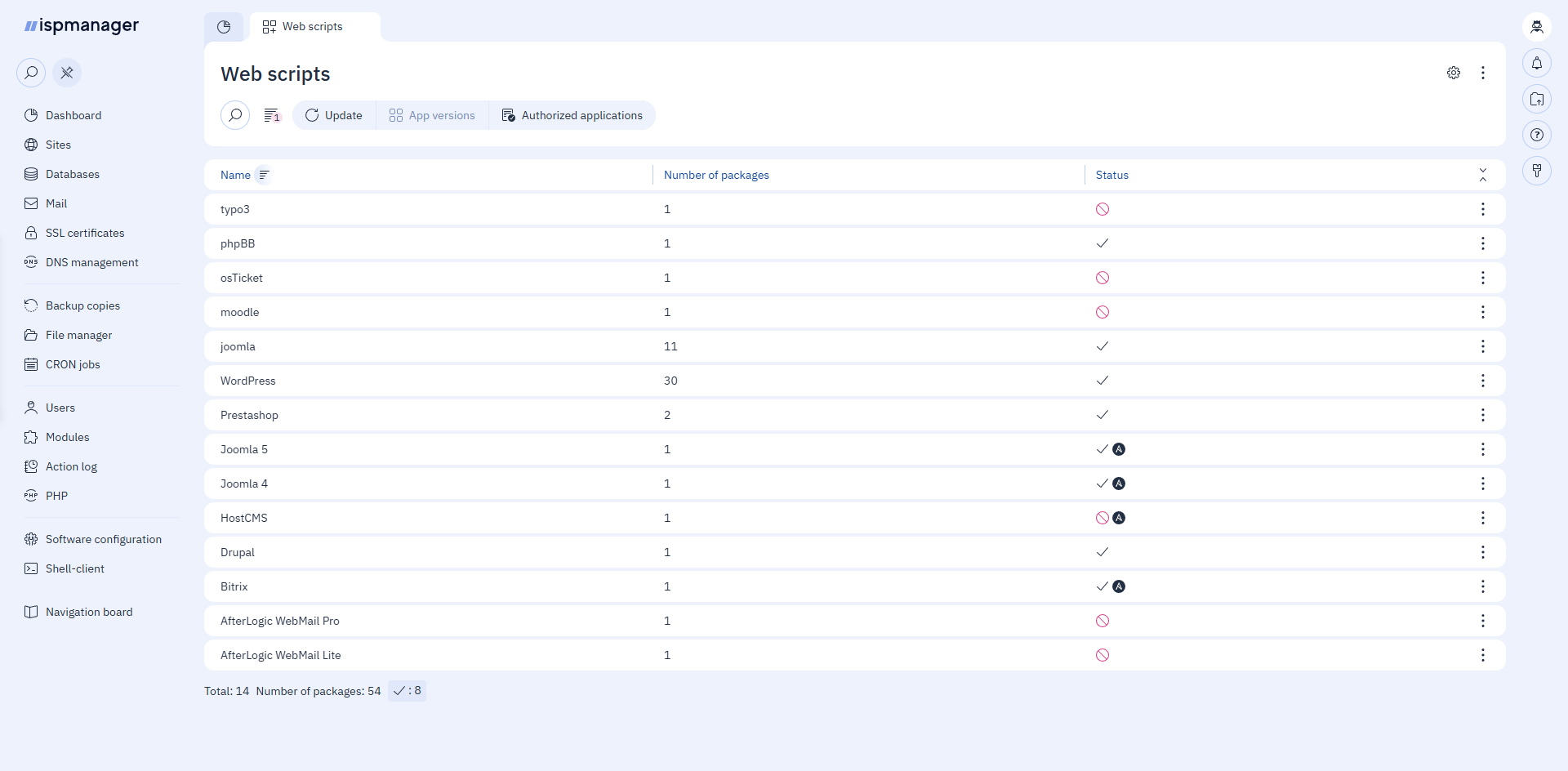This screenshot has height=771, width=1568.
Task: Open Action log page
Action: coord(71,466)
